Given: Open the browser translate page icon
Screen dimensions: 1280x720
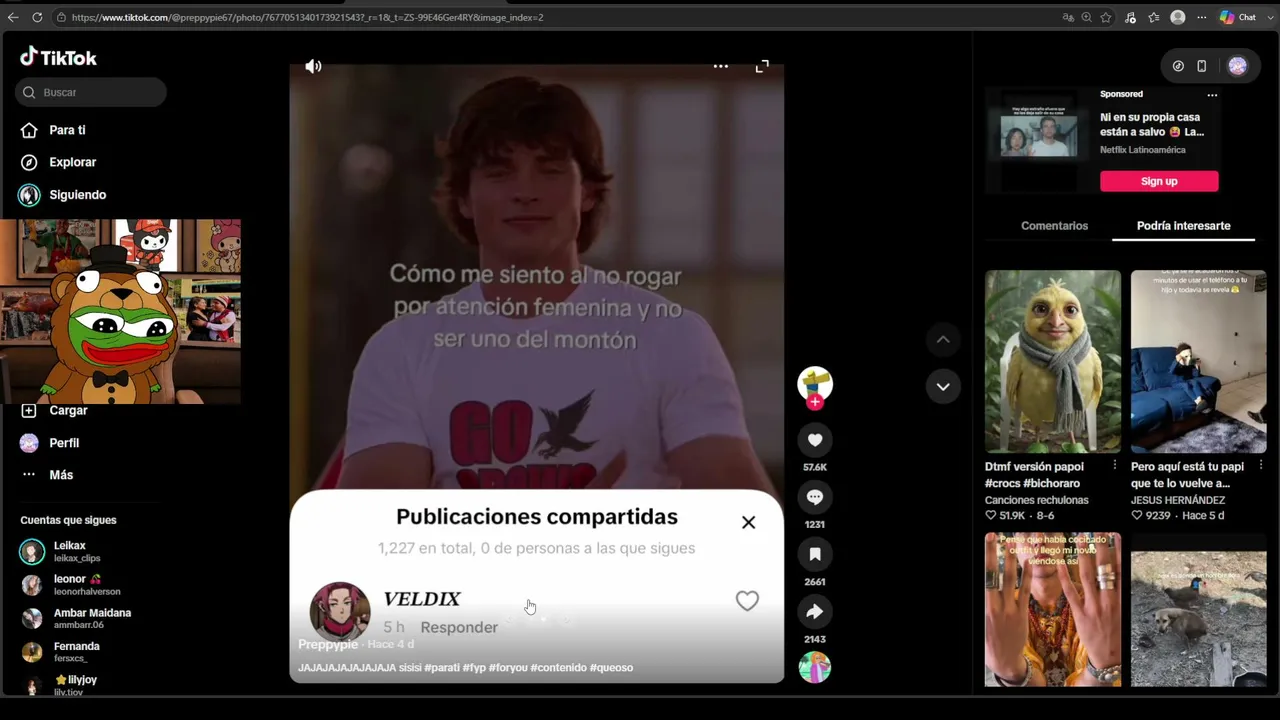Looking at the screenshot, I should coord(1068,17).
